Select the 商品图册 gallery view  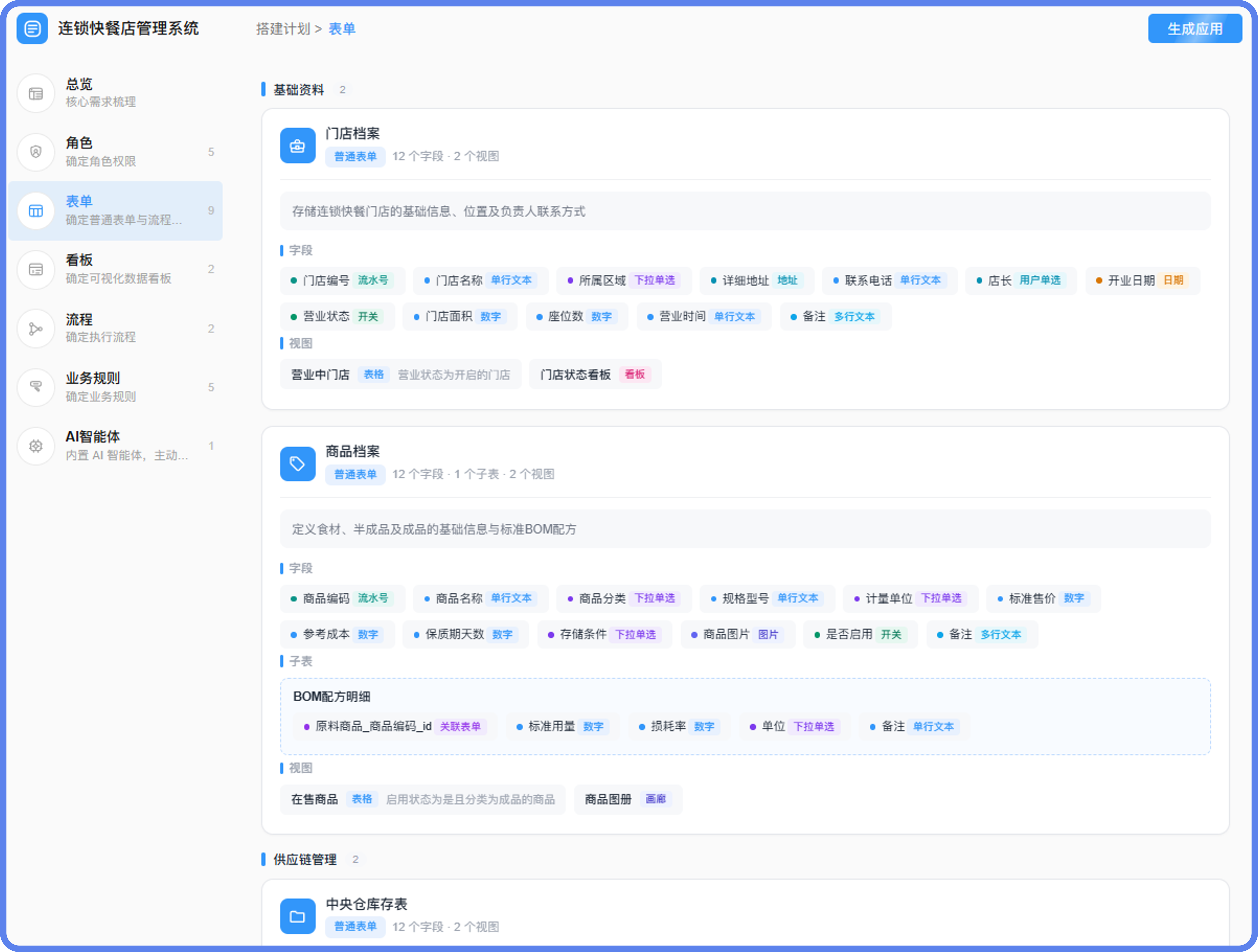(x=628, y=799)
